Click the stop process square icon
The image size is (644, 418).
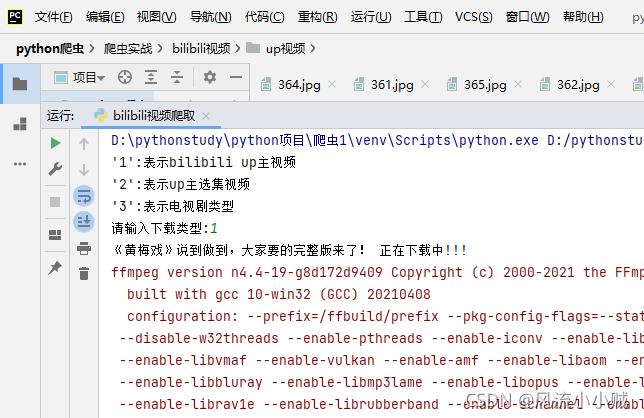point(55,202)
